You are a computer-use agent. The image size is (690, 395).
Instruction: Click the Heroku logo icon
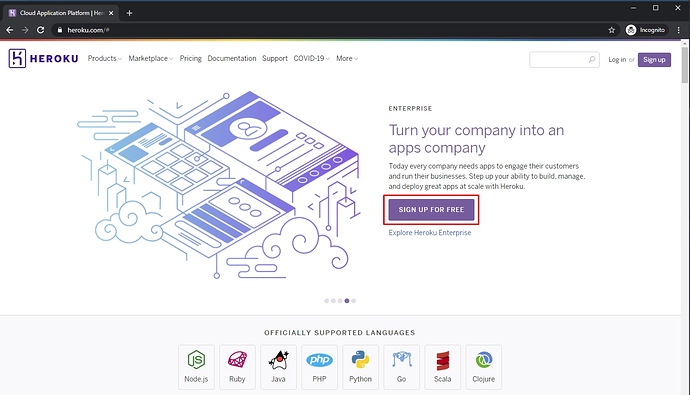click(x=17, y=59)
